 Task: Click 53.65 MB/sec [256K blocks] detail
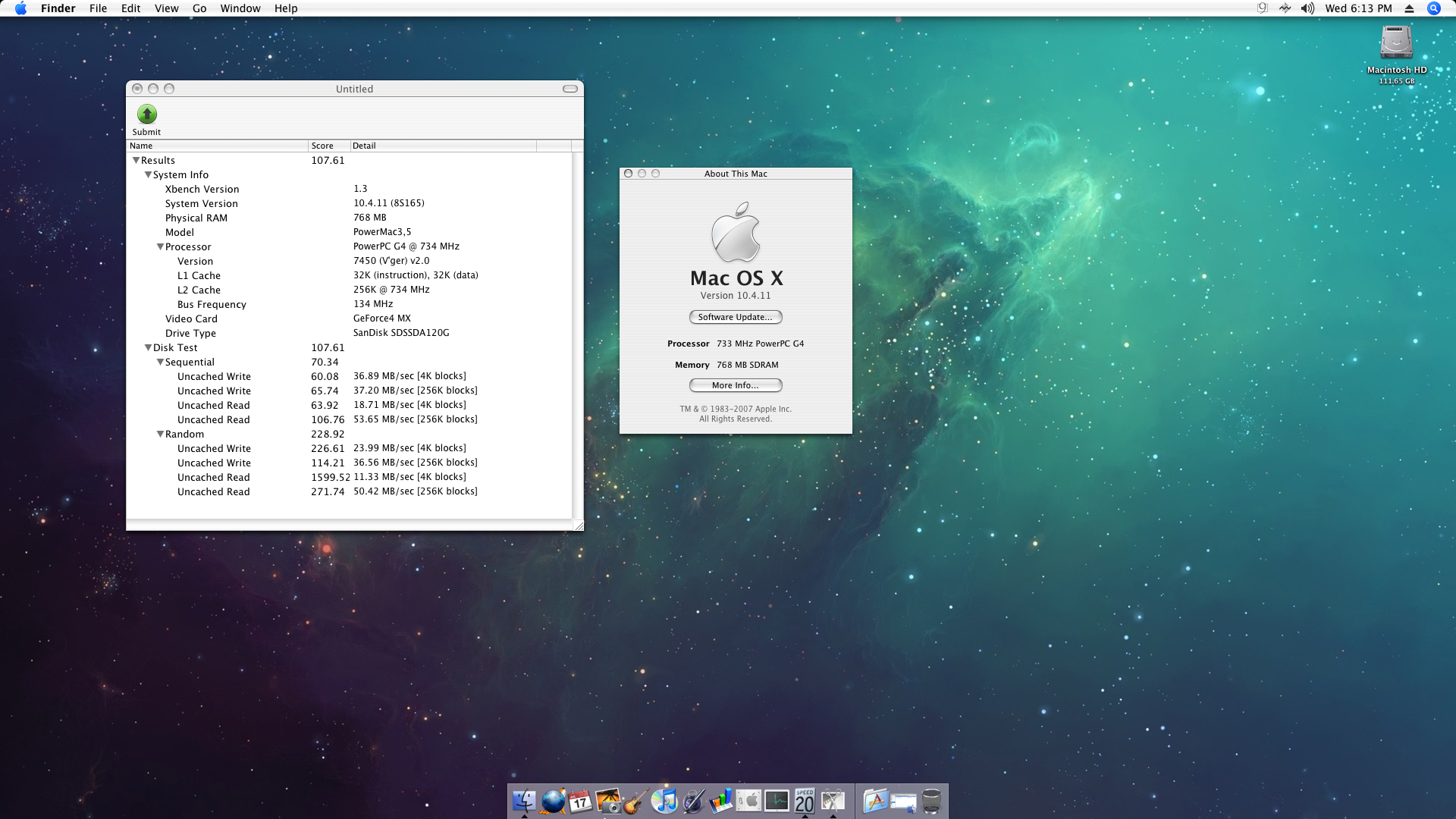pyautogui.click(x=416, y=419)
